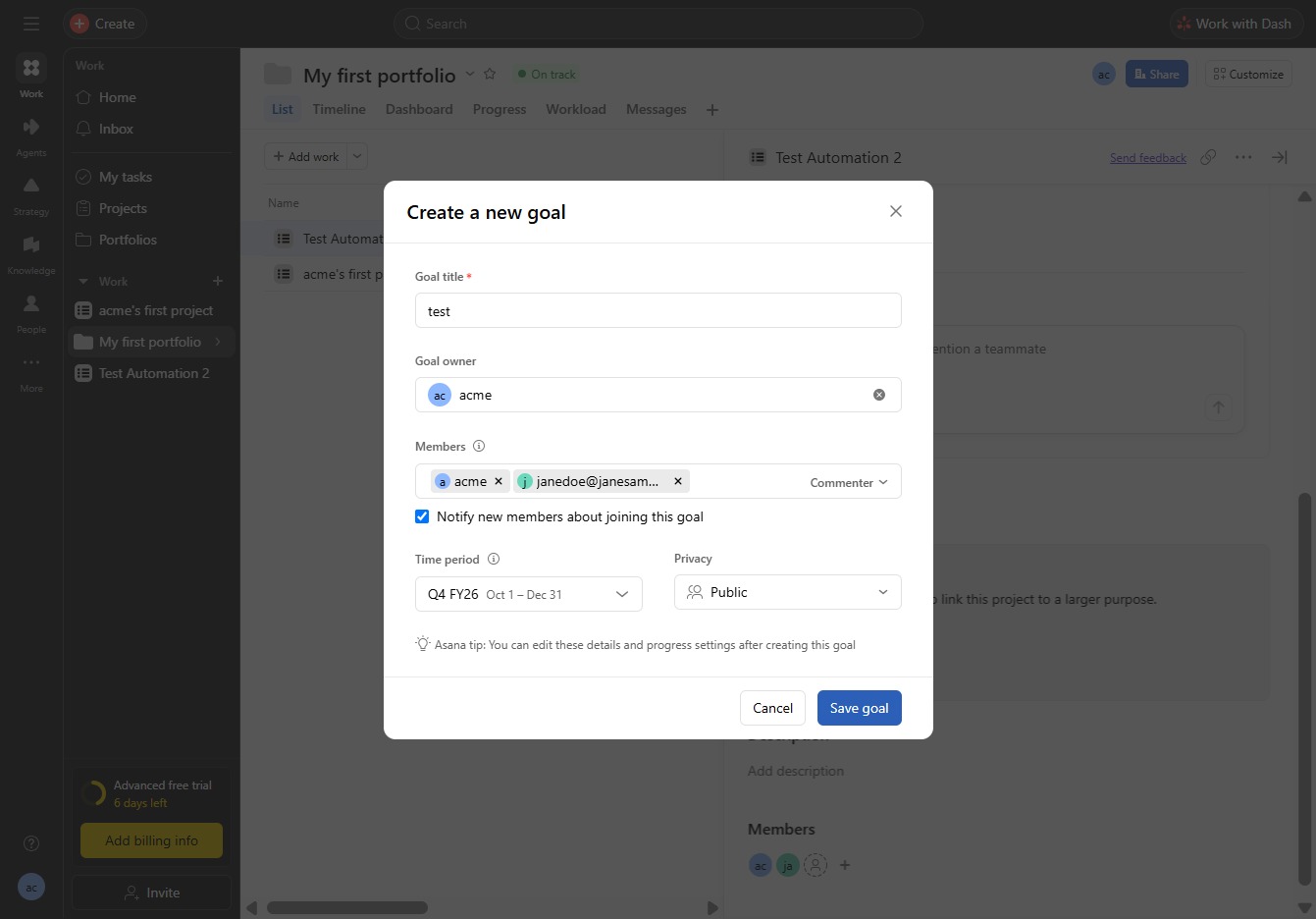Screen dimensions: 1316x919
Task: Click the Goal title input field
Action: [x=658, y=310]
